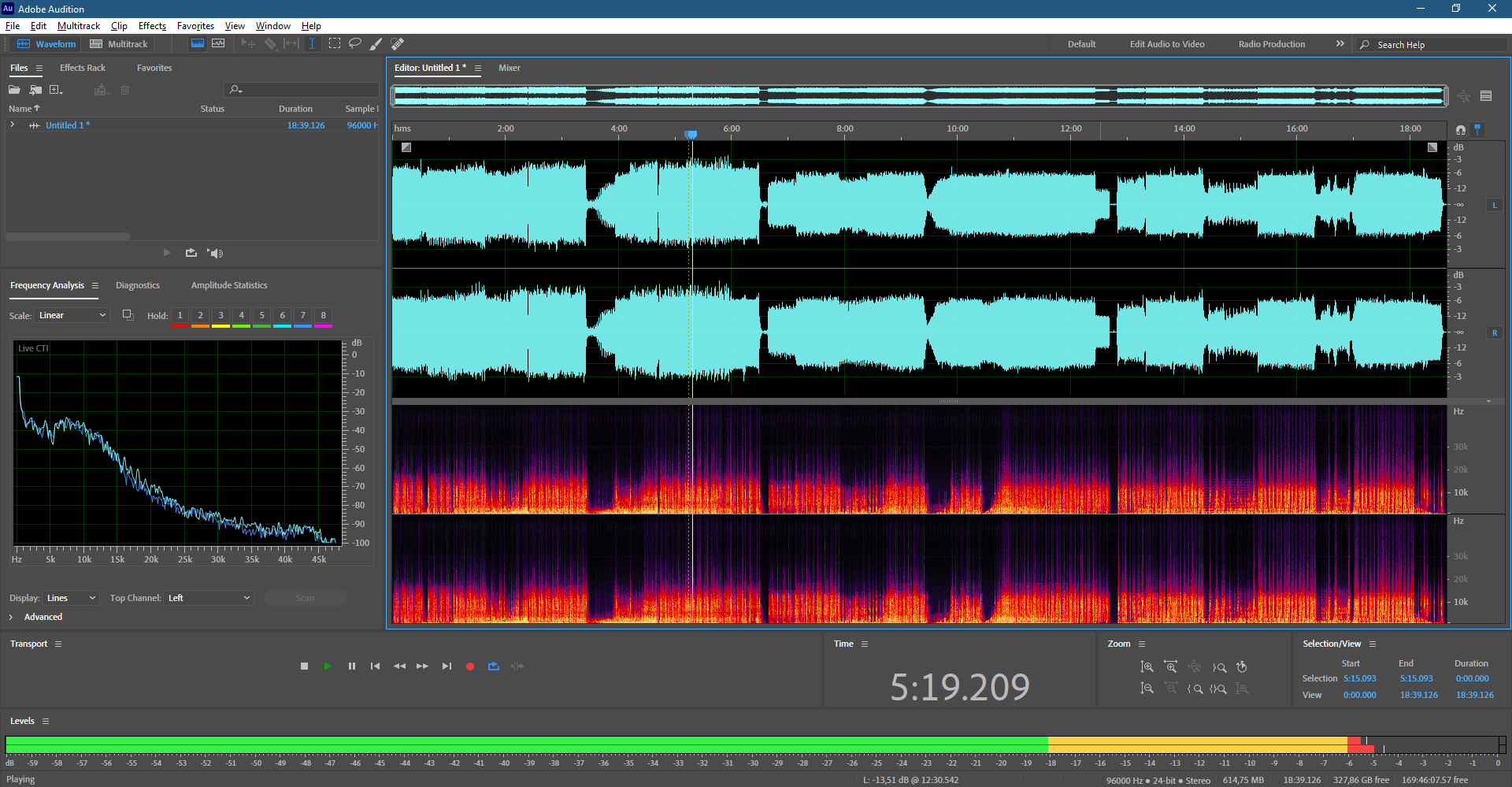Image resolution: width=1512 pixels, height=787 pixels.
Task: Select the Edit Audio to Video workspace
Action: pyautogui.click(x=1167, y=44)
